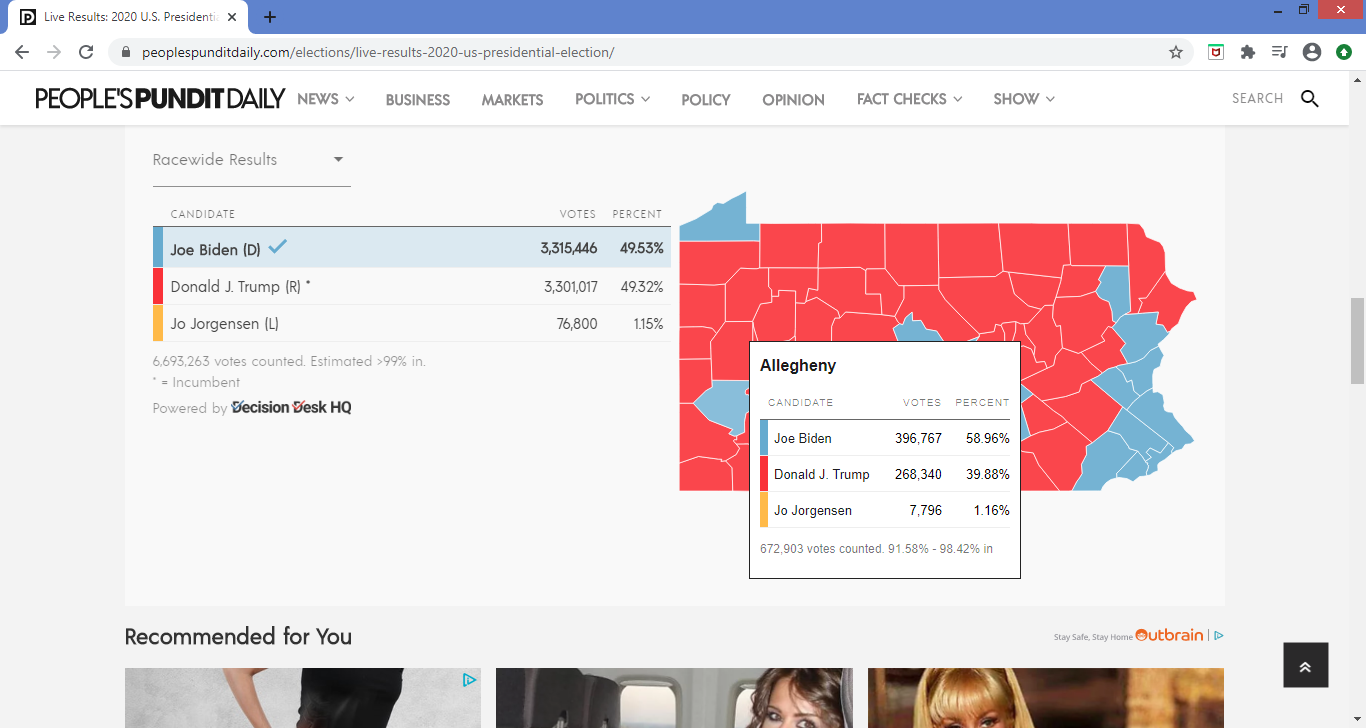Click Jorgensen's yellow swatch in statewide table
The height and width of the screenshot is (728, 1366).
pyautogui.click(x=158, y=324)
